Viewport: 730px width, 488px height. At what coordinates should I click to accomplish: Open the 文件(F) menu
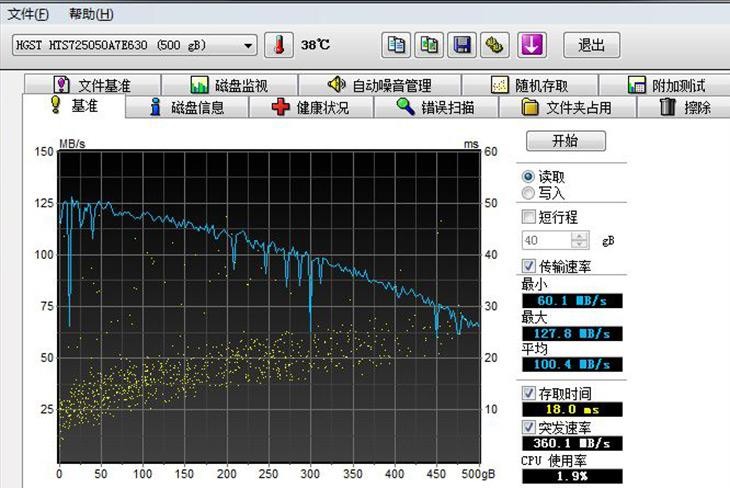click(x=28, y=14)
